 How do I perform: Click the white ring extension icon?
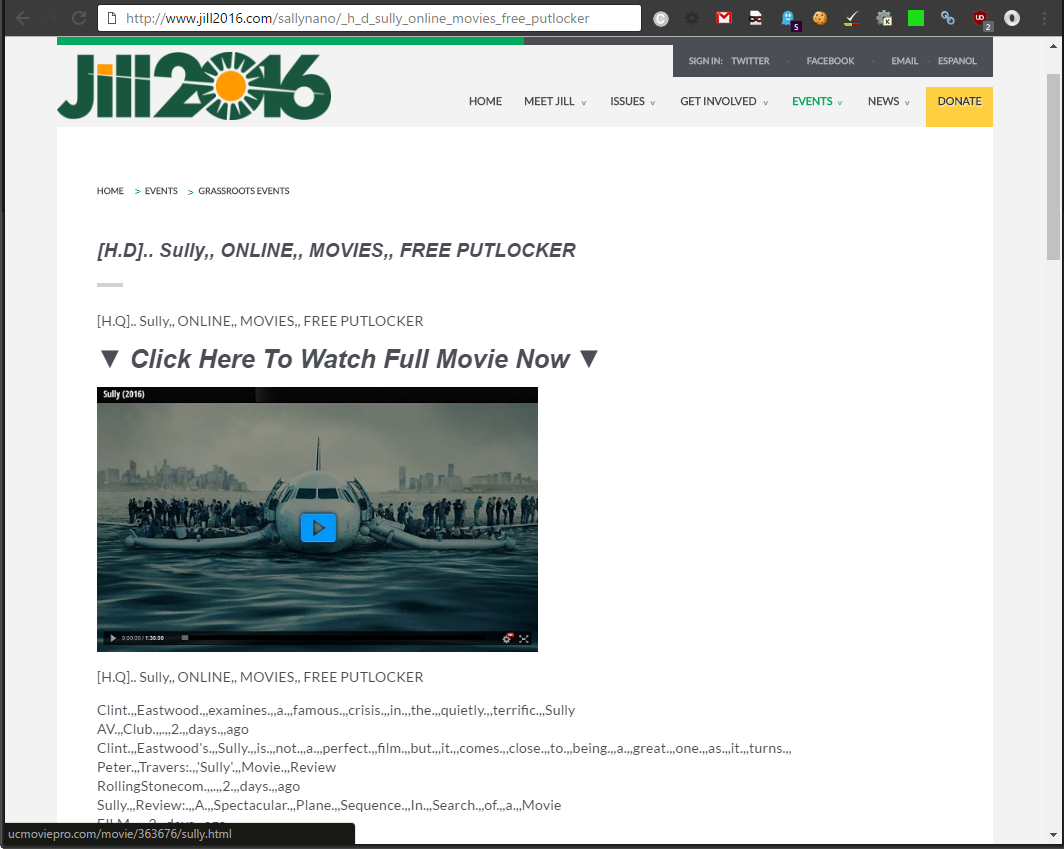click(x=1012, y=18)
